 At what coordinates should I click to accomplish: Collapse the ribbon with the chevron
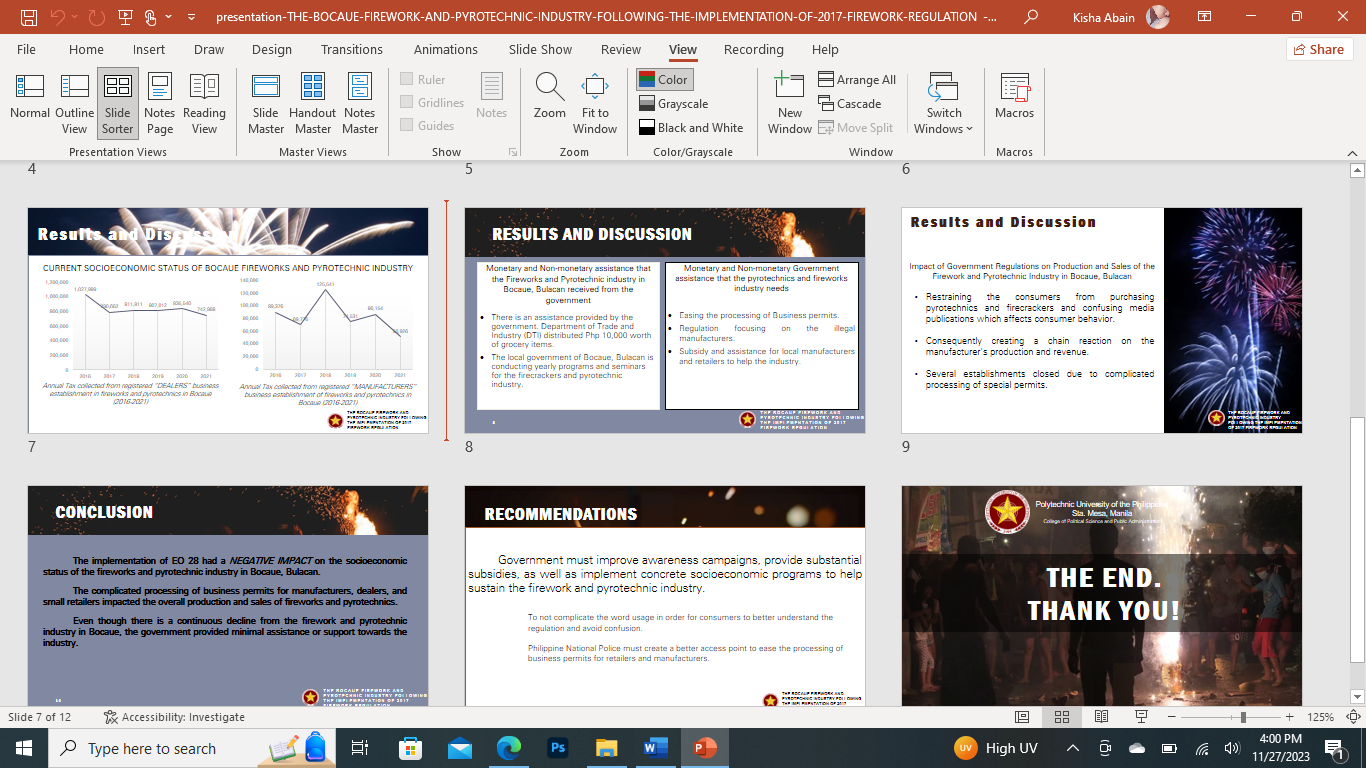(1354, 152)
